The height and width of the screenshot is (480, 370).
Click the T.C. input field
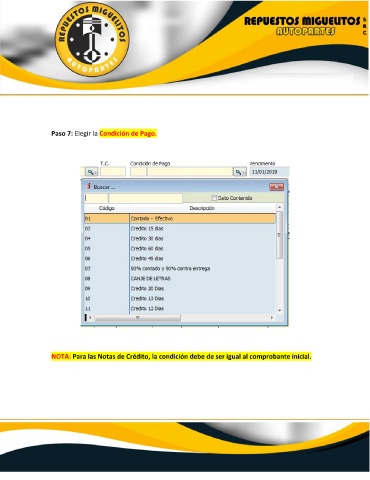pyautogui.click(x=113, y=172)
